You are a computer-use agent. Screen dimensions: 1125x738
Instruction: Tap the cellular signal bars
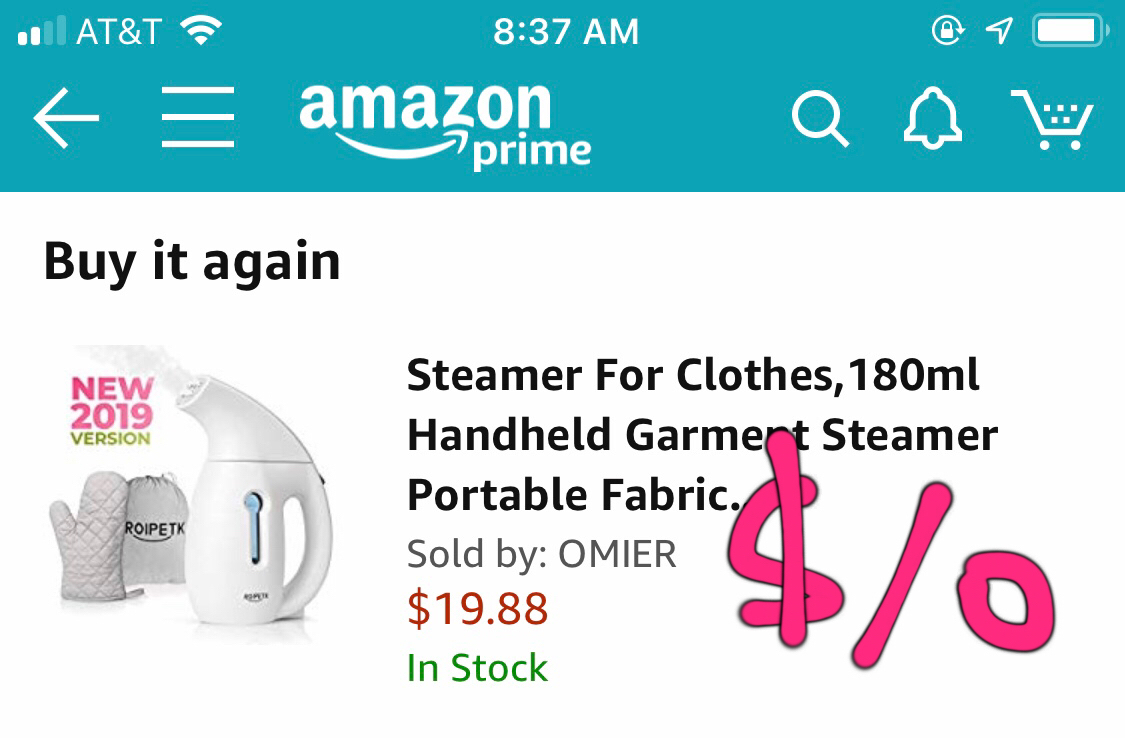point(41,32)
